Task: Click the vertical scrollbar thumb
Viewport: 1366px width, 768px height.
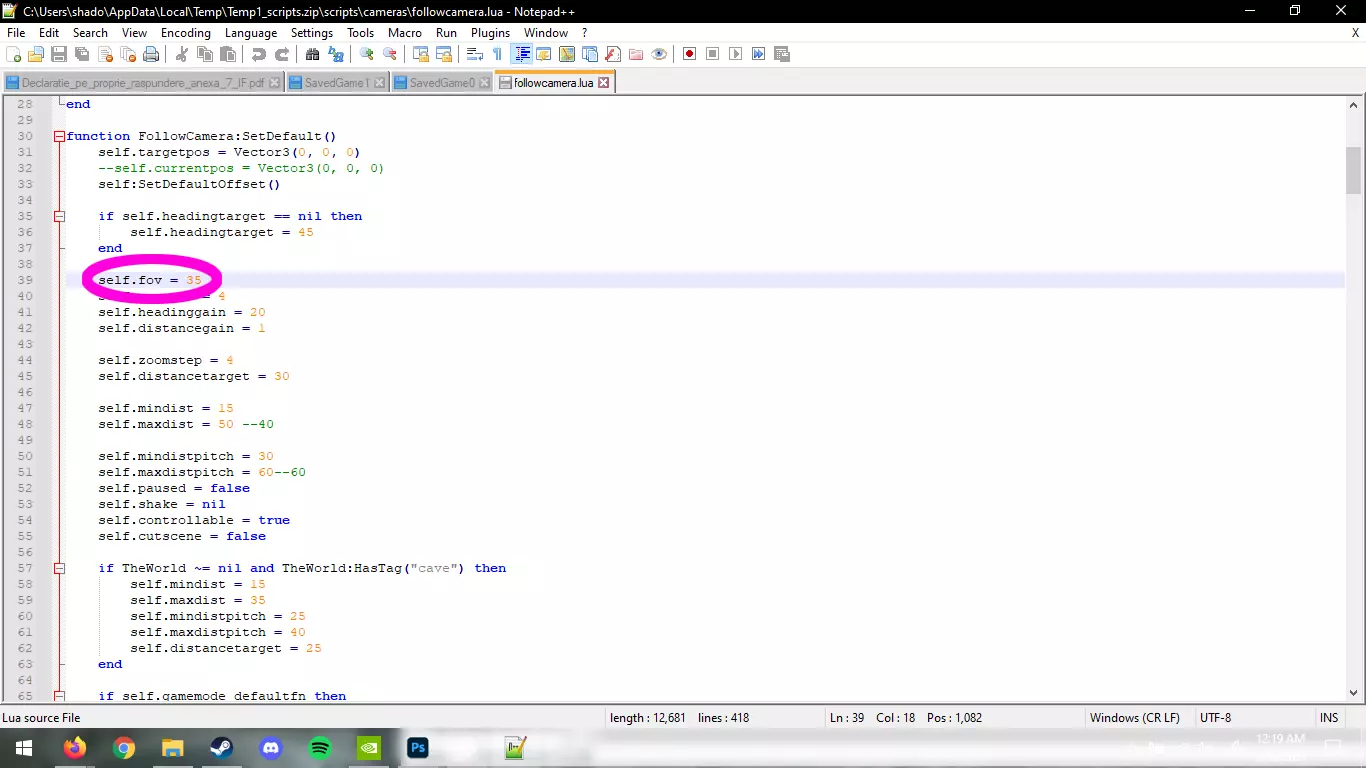Action: coord(1353,170)
